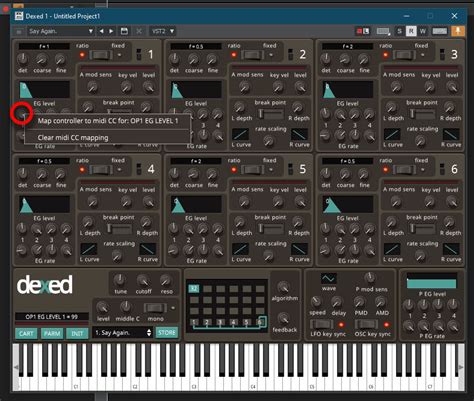Screen dimensions: 474x401
Task: Choose 'Clear midi CC mapping' menu entry
Action: tap(107, 137)
